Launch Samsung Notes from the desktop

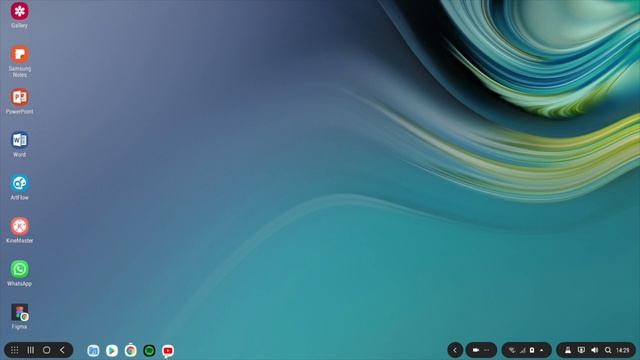point(20,54)
